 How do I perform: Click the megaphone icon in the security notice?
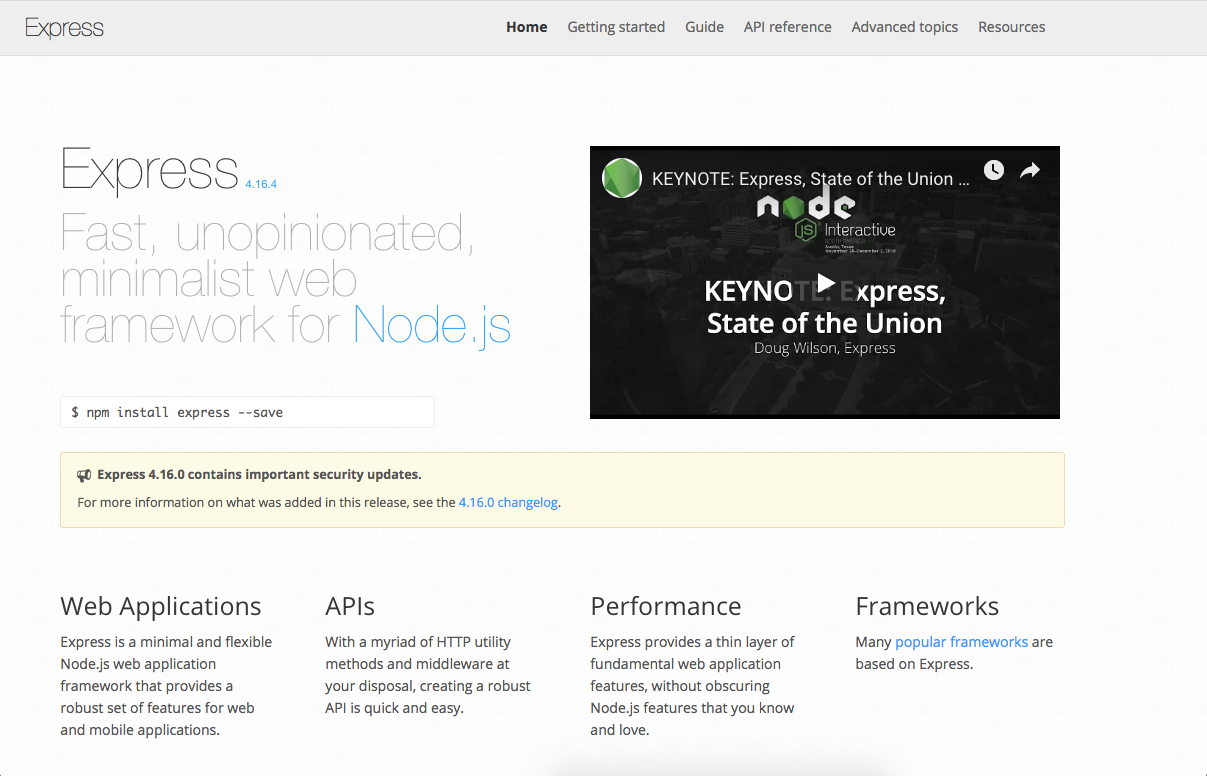[x=84, y=475]
